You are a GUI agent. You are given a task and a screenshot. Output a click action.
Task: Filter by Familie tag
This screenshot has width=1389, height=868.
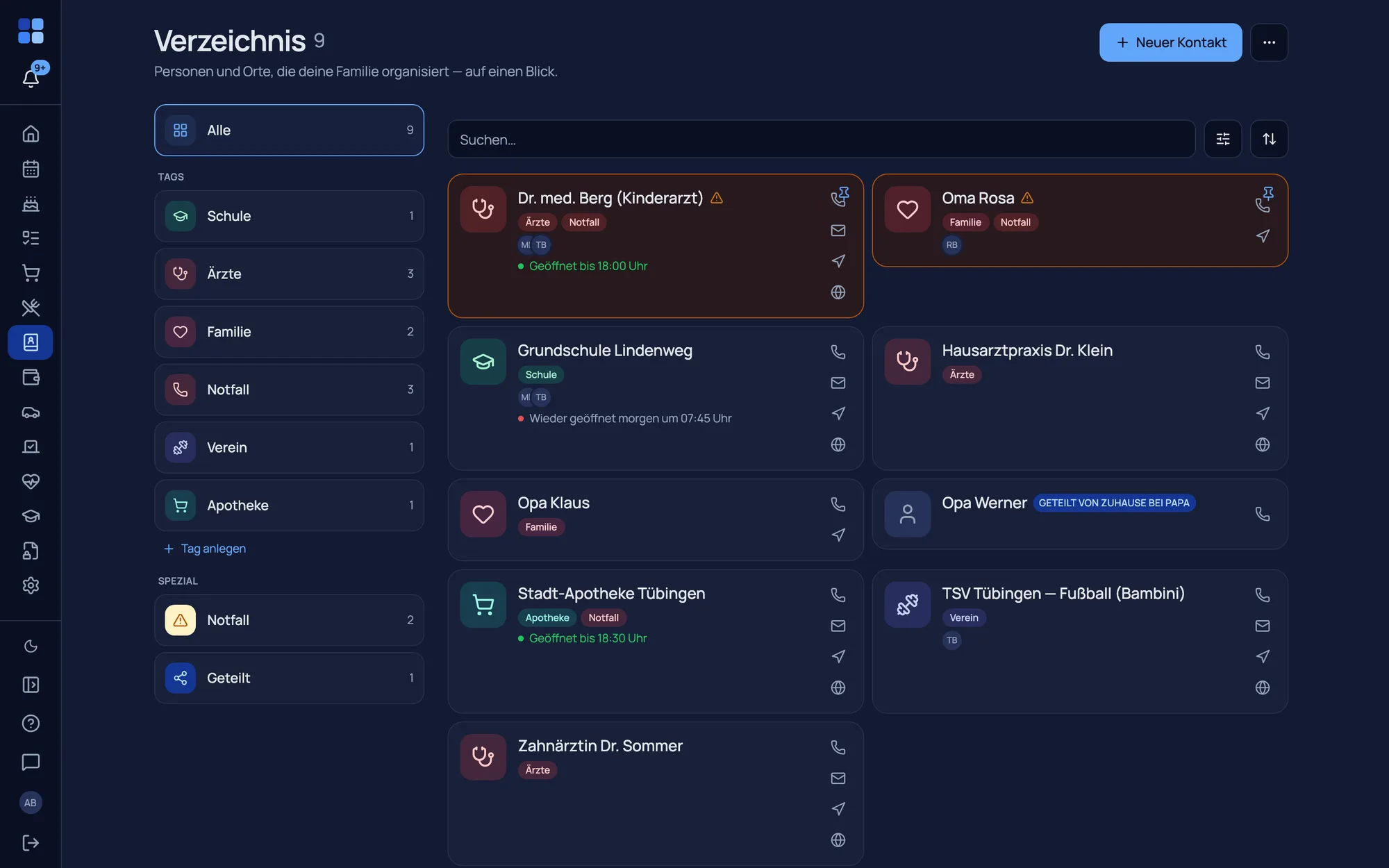coord(289,332)
